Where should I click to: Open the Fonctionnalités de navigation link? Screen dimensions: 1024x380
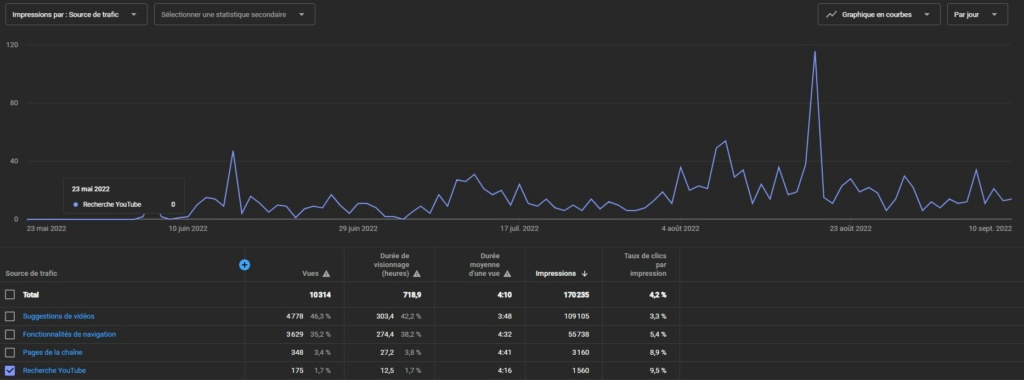click(69, 334)
